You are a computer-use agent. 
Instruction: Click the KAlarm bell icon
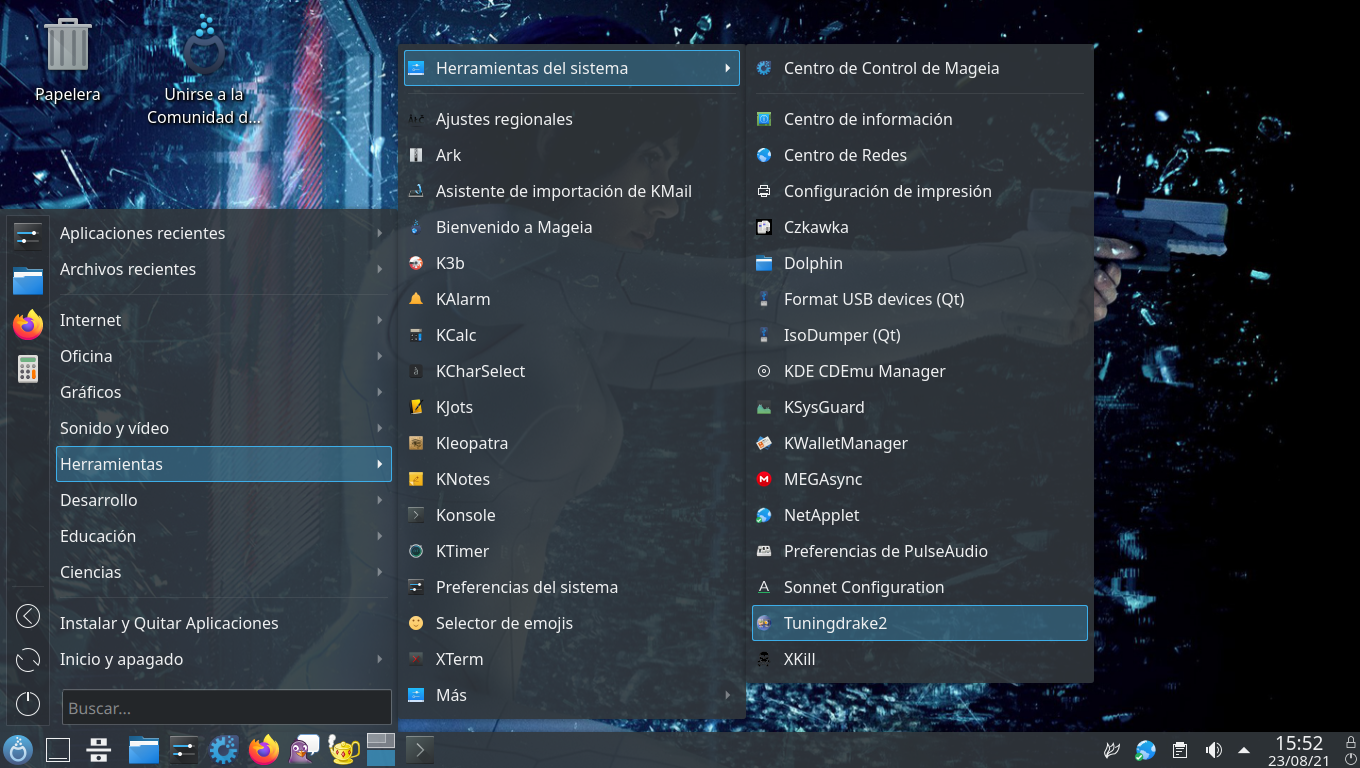tap(416, 299)
